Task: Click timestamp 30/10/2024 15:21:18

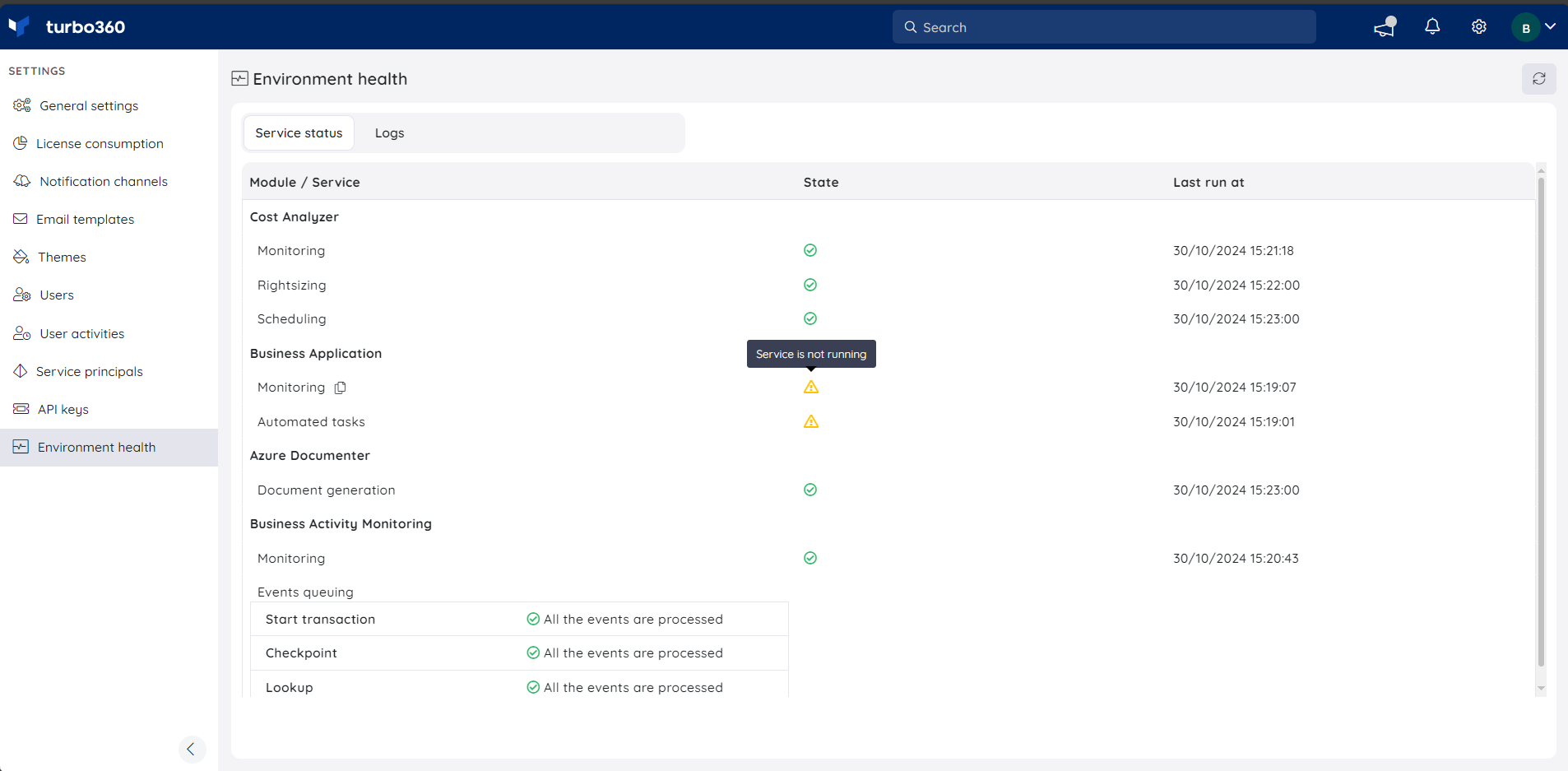Action: pyautogui.click(x=1233, y=250)
